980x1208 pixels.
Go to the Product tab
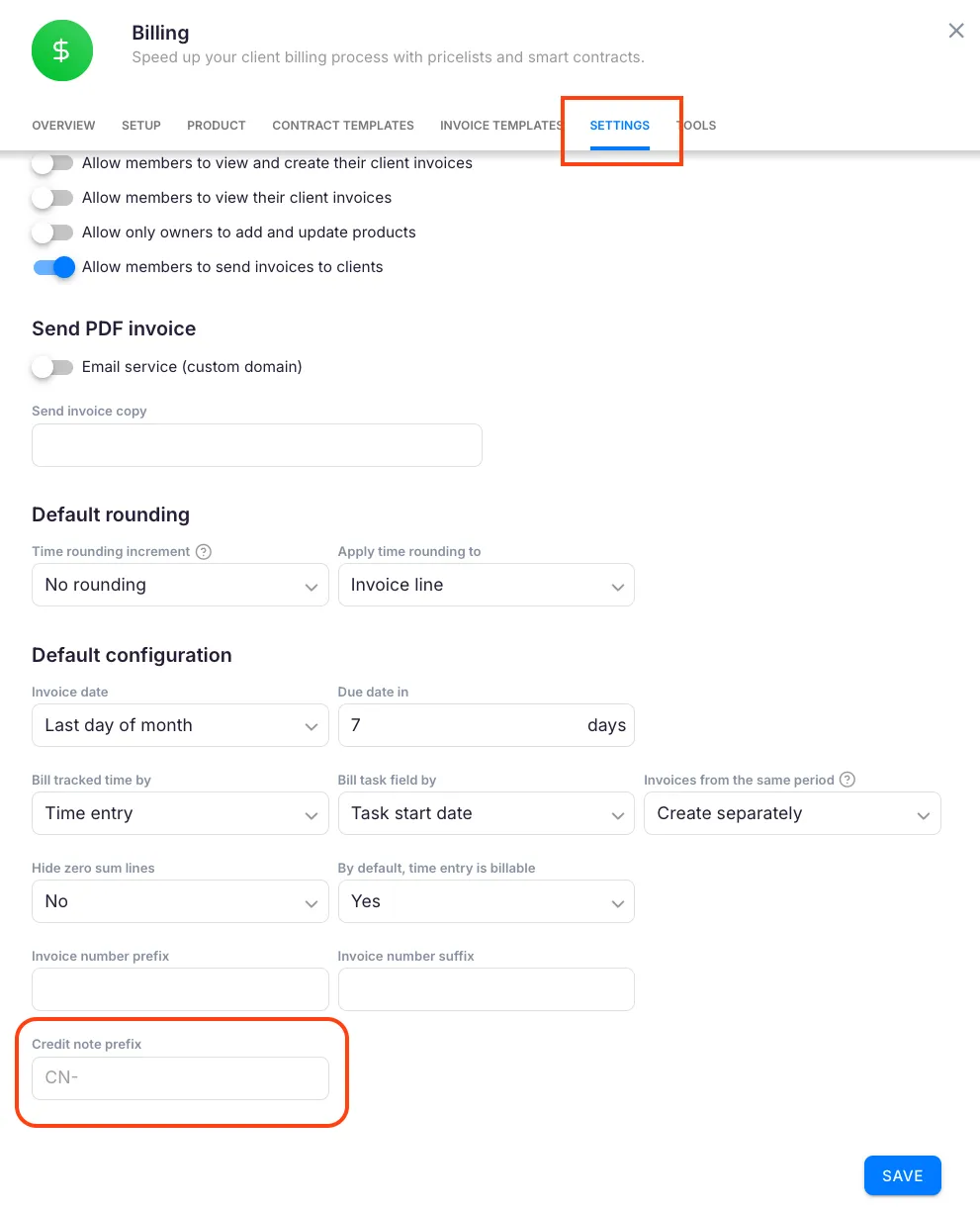click(x=217, y=126)
